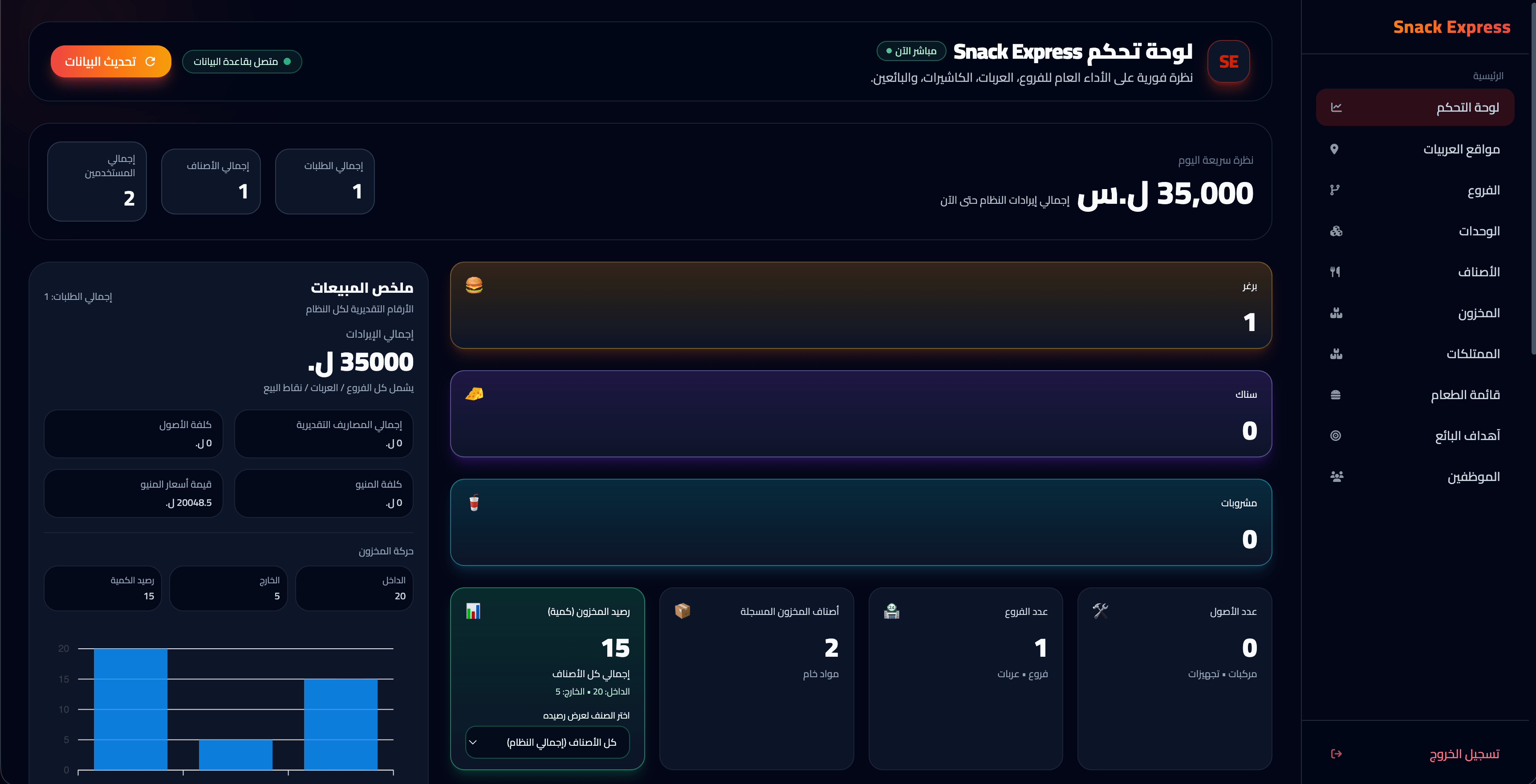The width and height of the screenshot is (1536, 784).
Task: Click the units cubes icon in sidebar
Action: (1336, 231)
